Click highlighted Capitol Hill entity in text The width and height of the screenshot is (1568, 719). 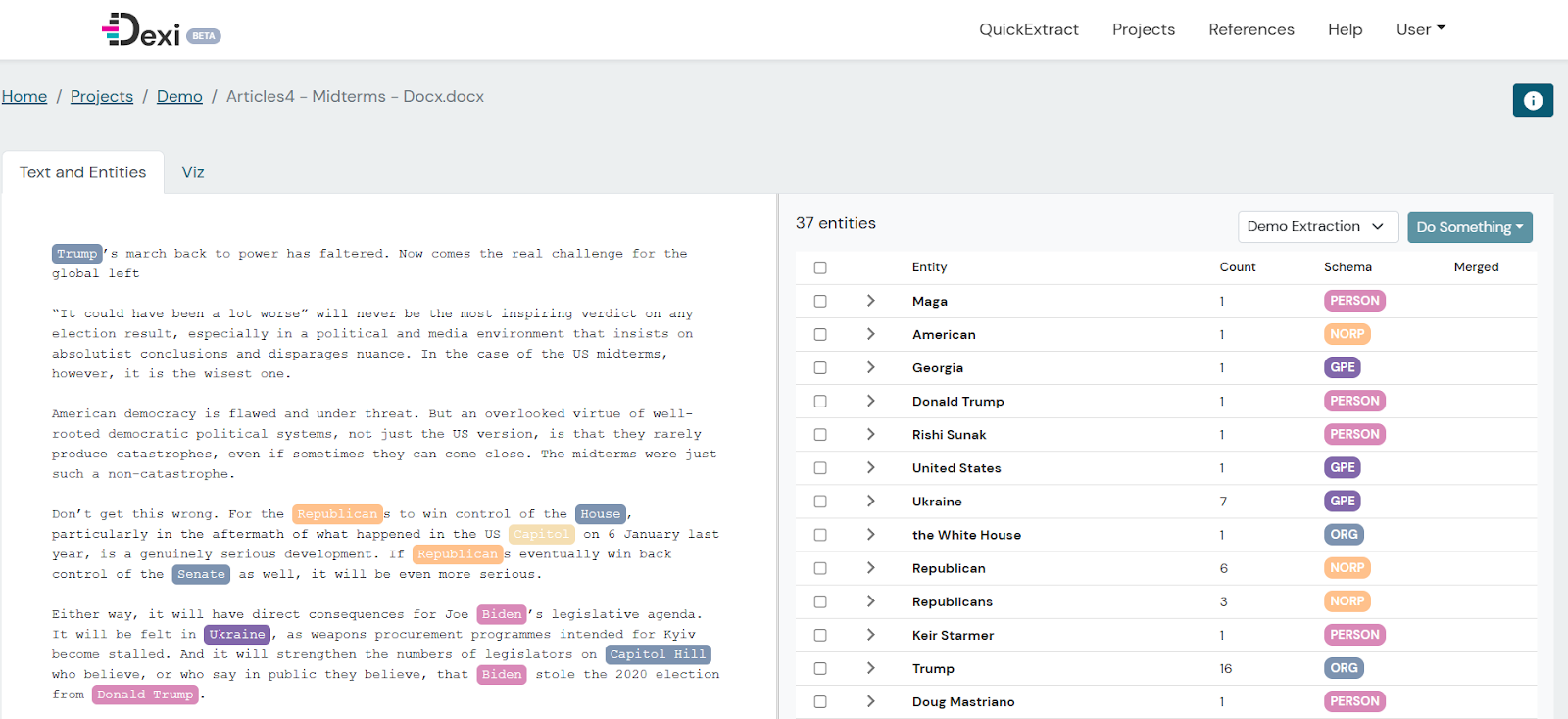[658, 654]
